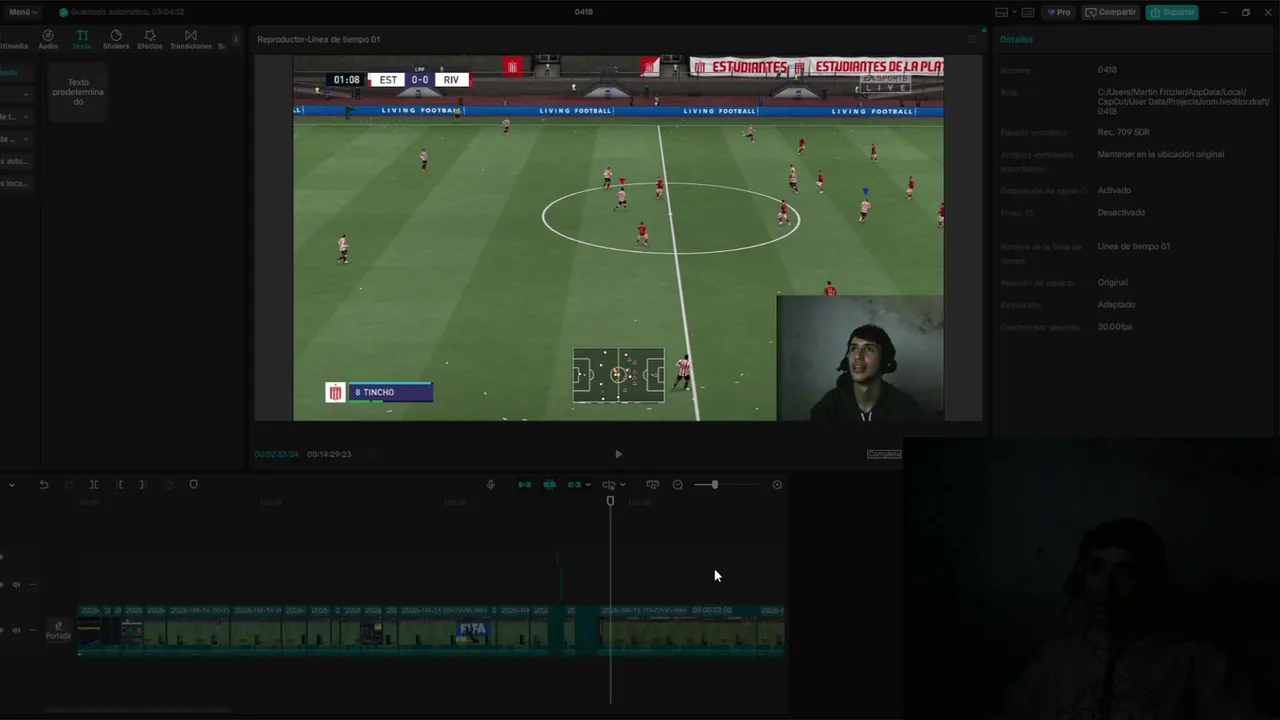1280x720 pixels.
Task: Zoom in the timeline
Action: 777,485
